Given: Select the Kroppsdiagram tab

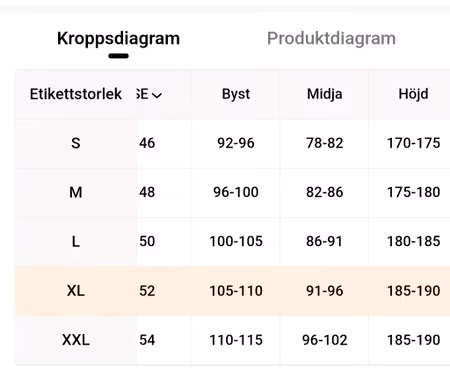Looking at the screenshot, I should [x=118, y=39].
